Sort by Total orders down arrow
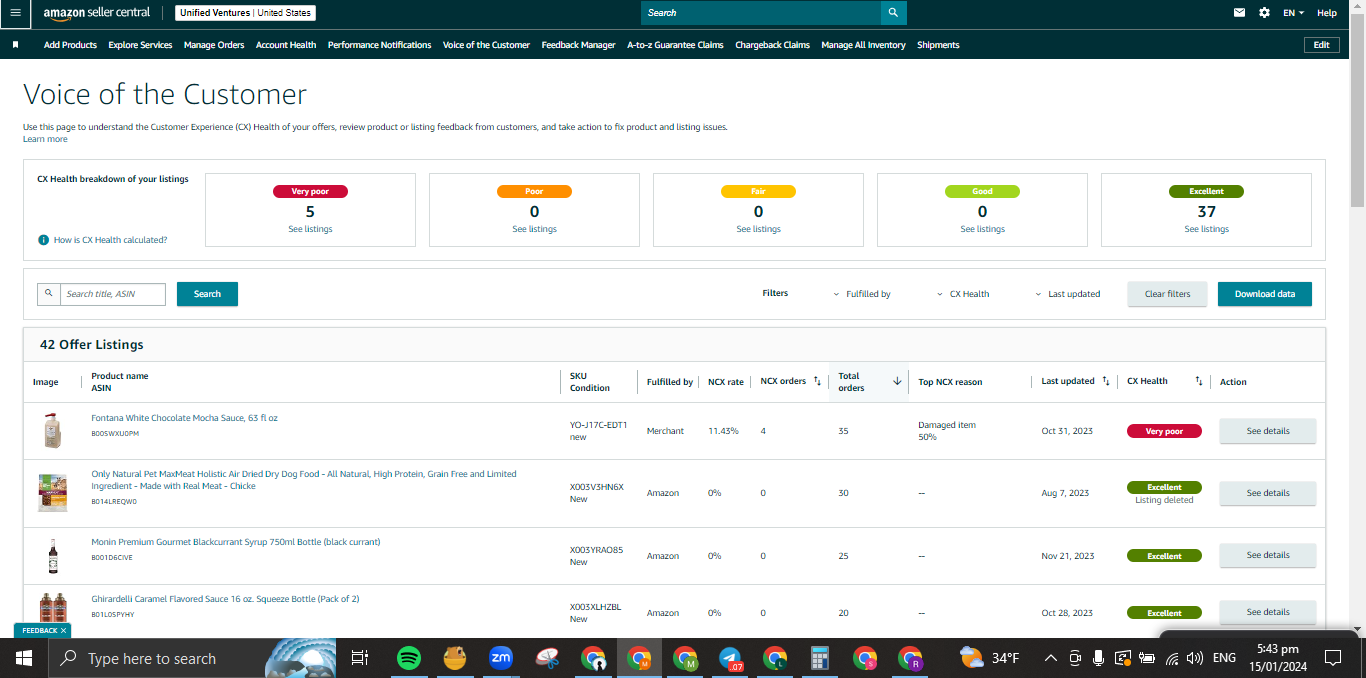The image size is (1366, 678). 897,381
